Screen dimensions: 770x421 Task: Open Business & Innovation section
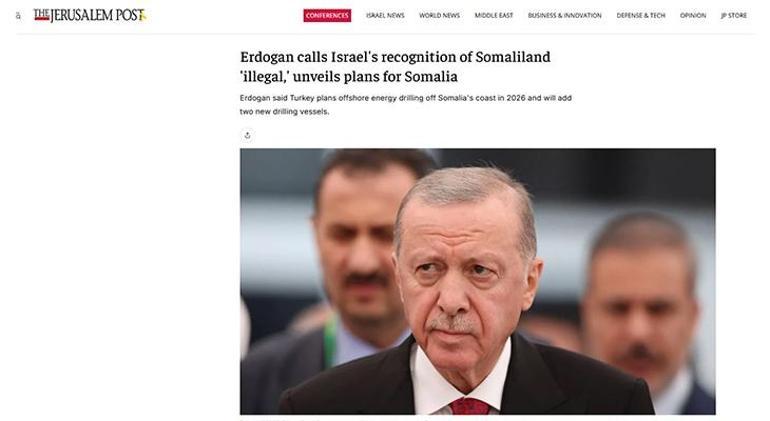pyautogui.click(x=565, y=16)
